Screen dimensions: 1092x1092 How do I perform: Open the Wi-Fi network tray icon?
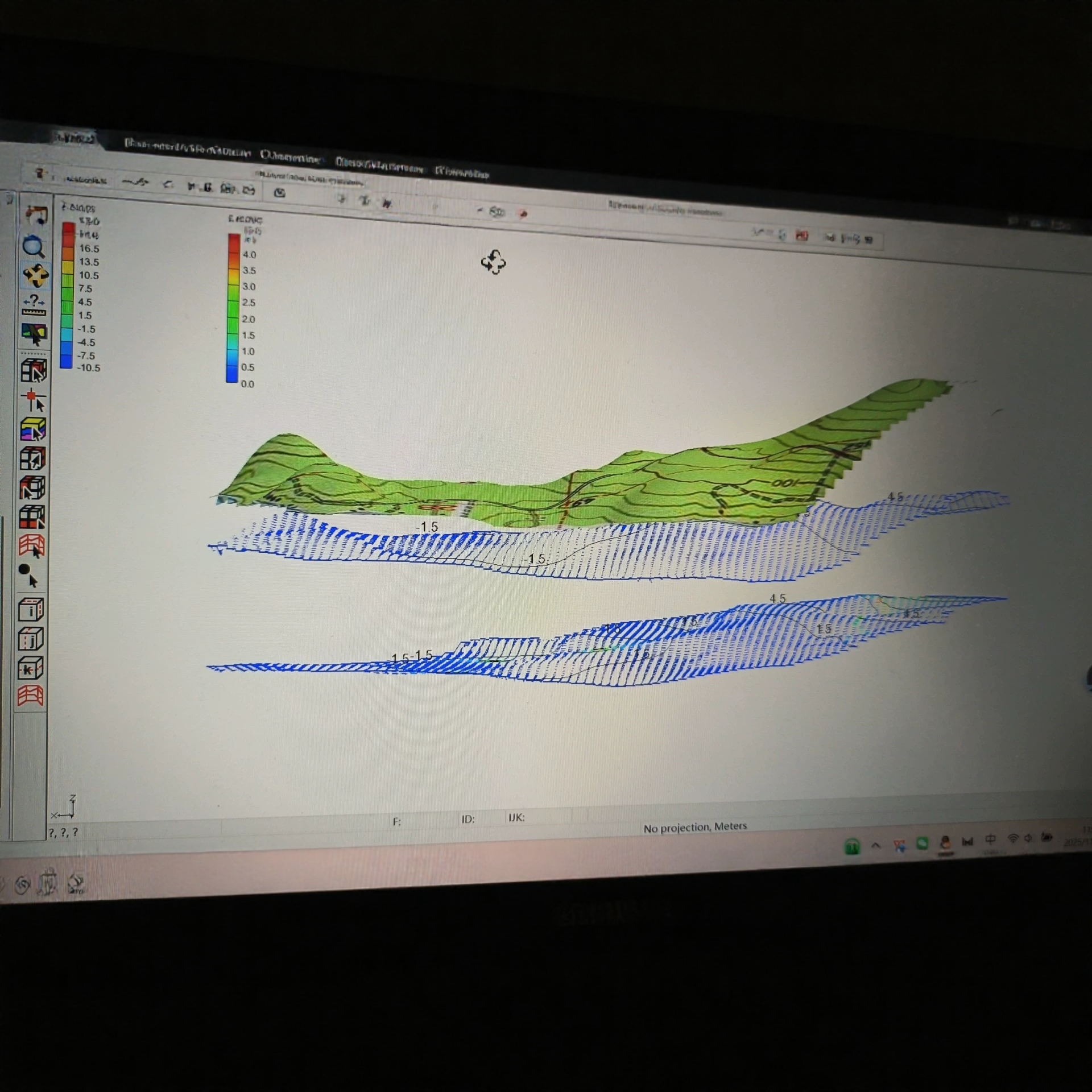tap(1012, 838)
